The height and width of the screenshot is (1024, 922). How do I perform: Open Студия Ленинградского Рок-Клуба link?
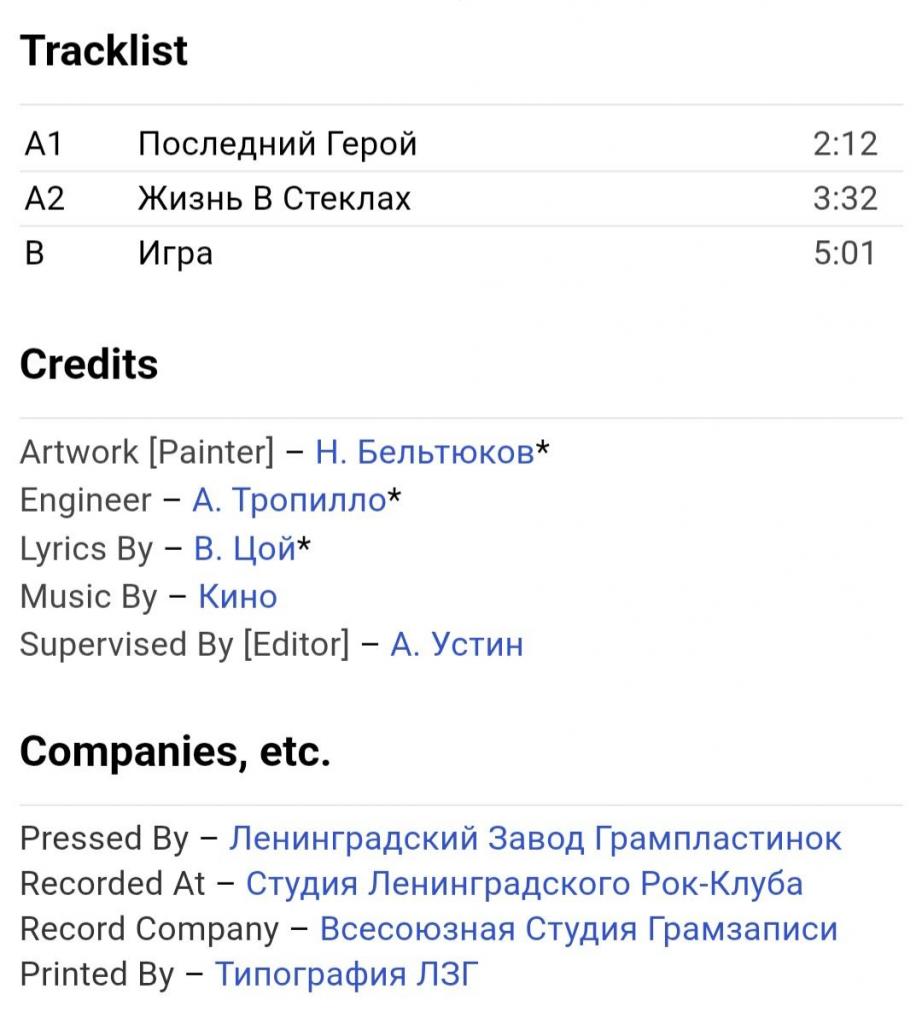[524, 884]
